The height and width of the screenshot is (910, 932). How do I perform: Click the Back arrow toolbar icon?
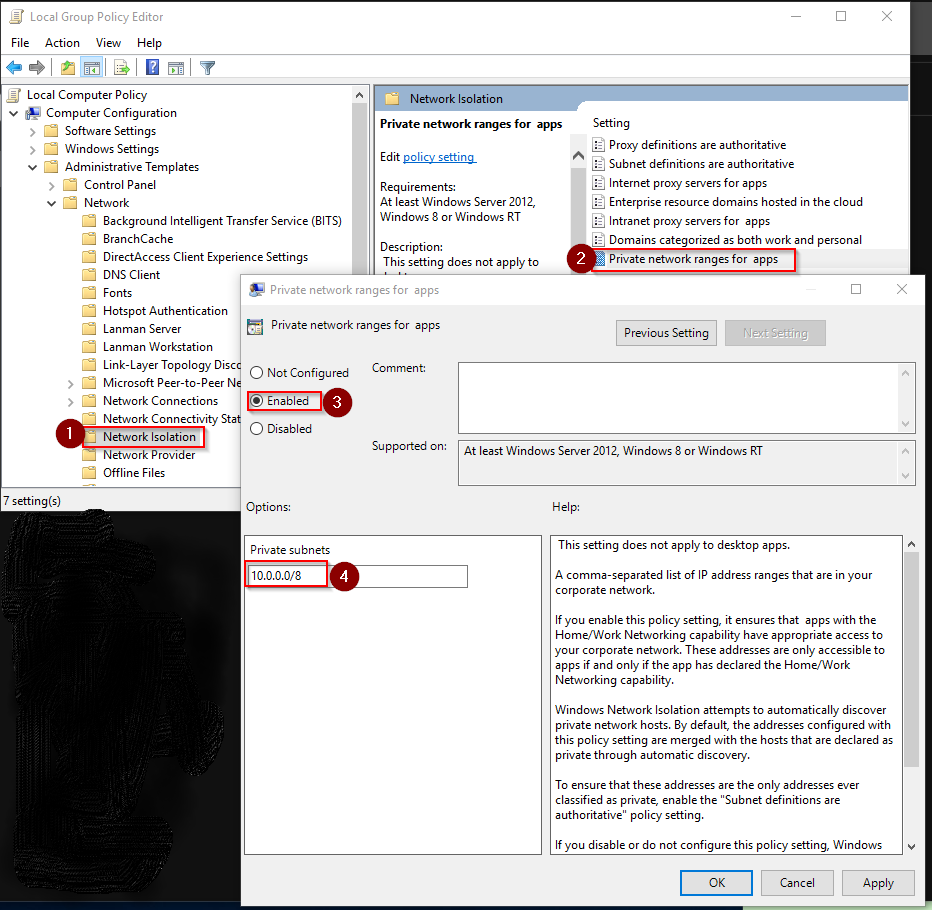(14, 68)
